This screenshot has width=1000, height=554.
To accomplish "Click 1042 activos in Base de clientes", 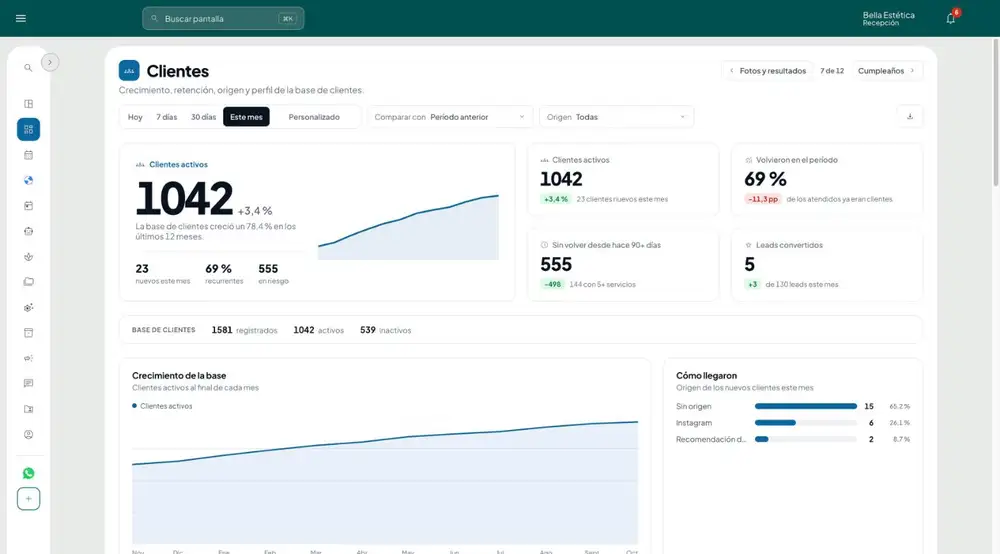I will coord(318,330).
